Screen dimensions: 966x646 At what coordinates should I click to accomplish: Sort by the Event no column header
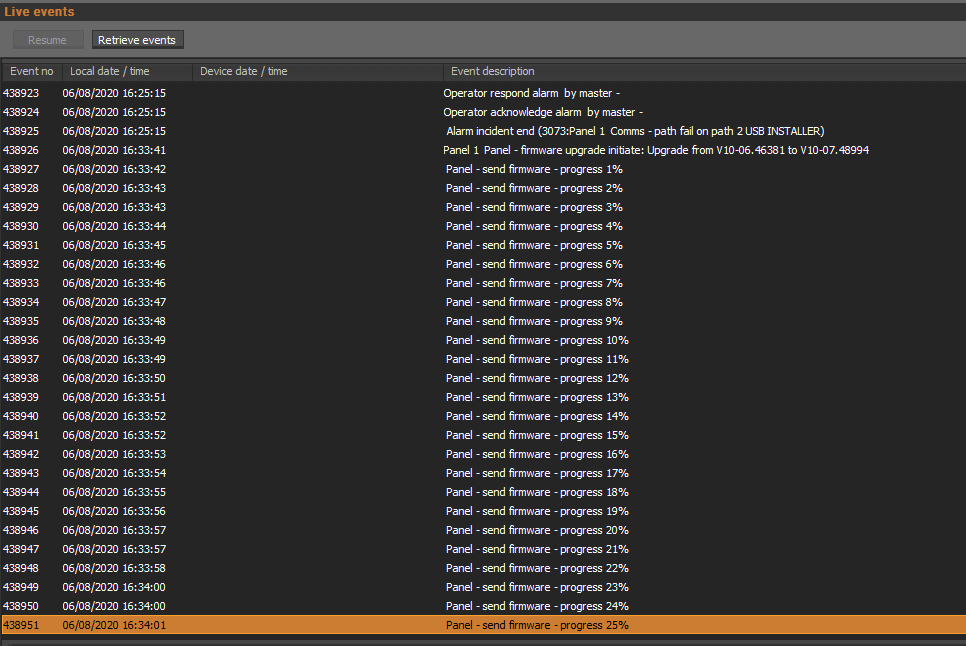[31, 71]
